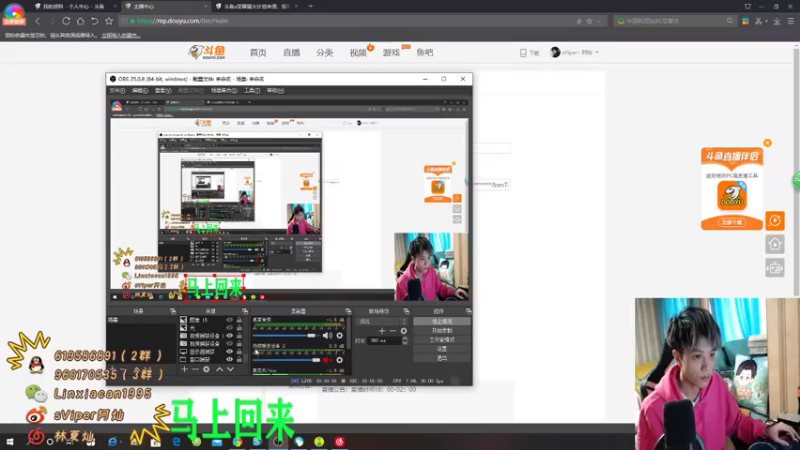Move the source down with the down arrow
This screenshot has height=450, width=800.
(231, 369)
